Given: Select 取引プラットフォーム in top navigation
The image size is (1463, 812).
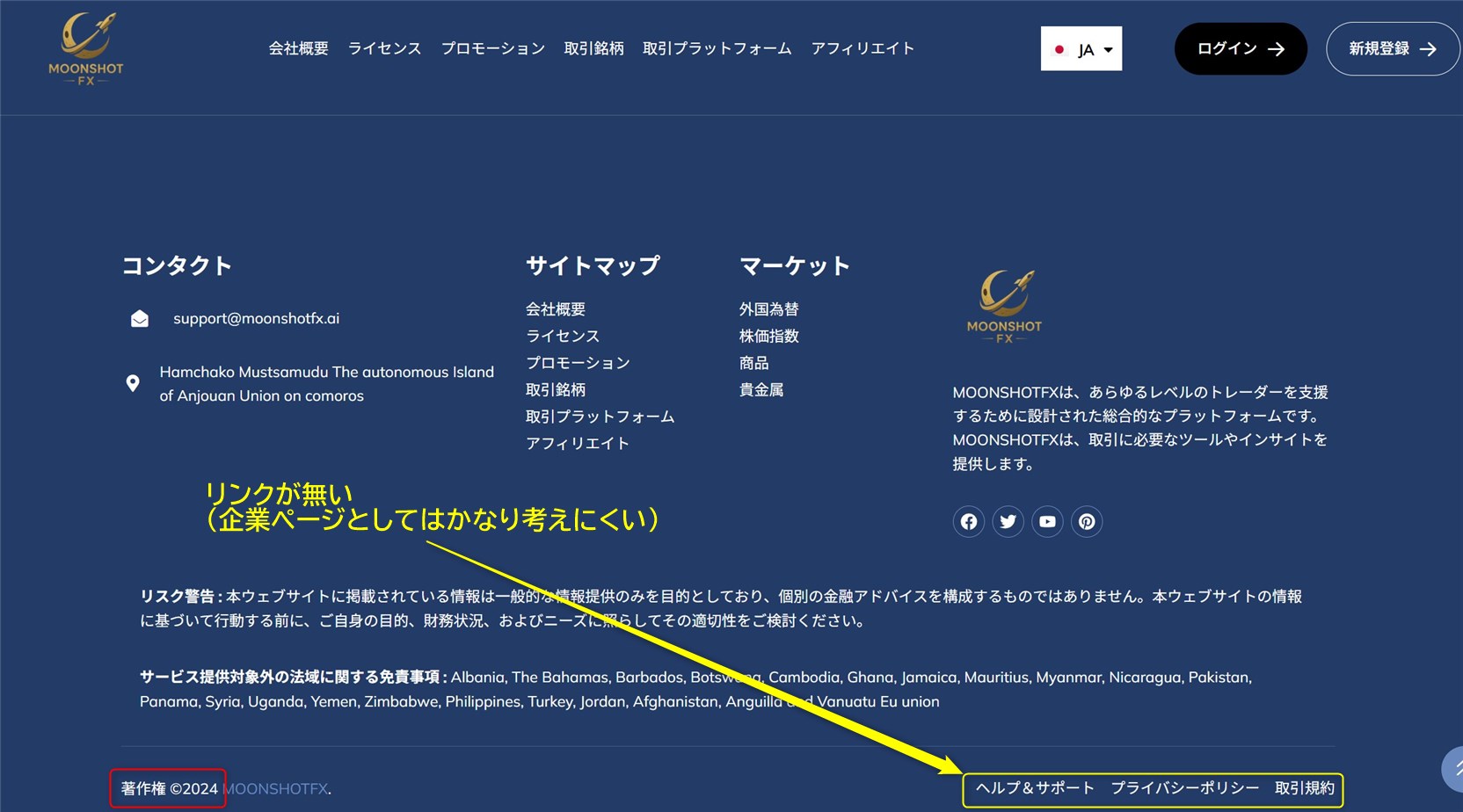Looking at the screenshot, I should pyautogui.click(x=717, y=49).
